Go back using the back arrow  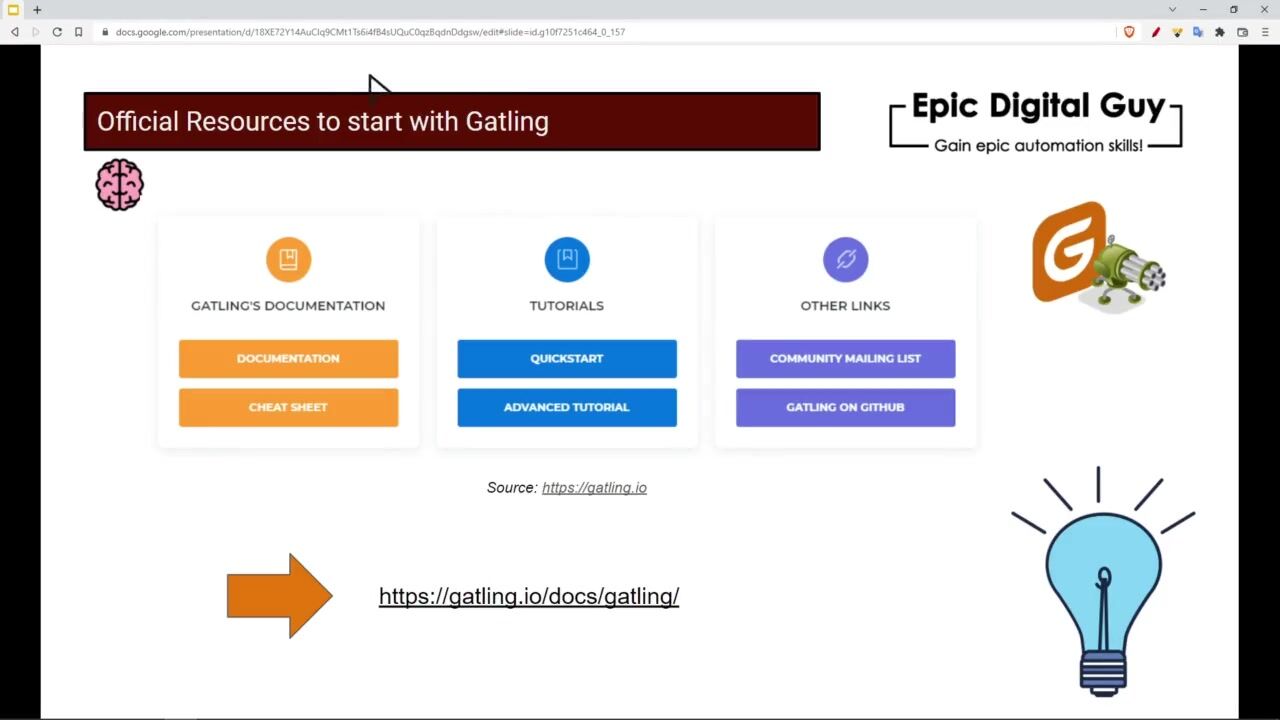pos(15,32)
